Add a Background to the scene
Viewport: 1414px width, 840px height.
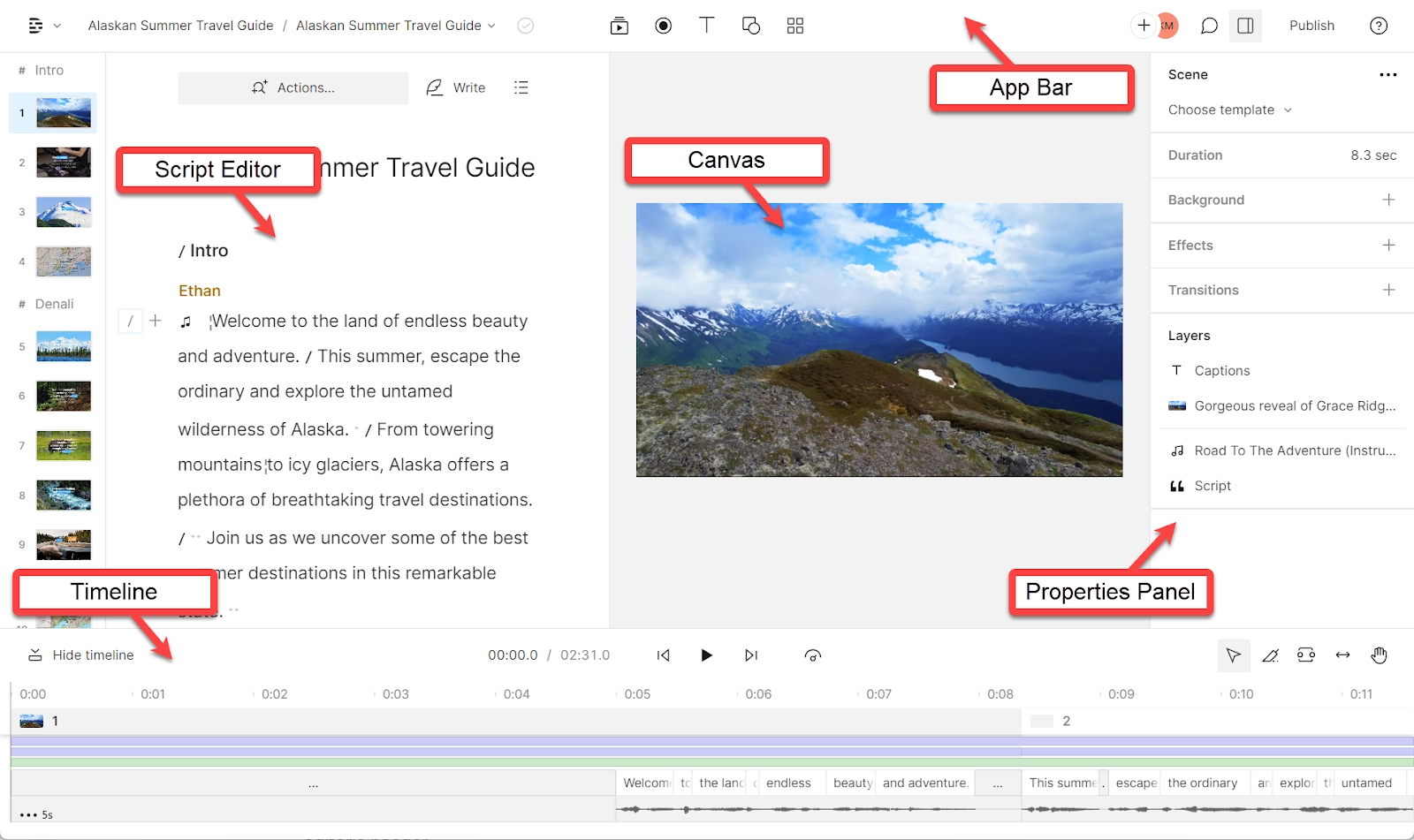[x=1388, y=200]
